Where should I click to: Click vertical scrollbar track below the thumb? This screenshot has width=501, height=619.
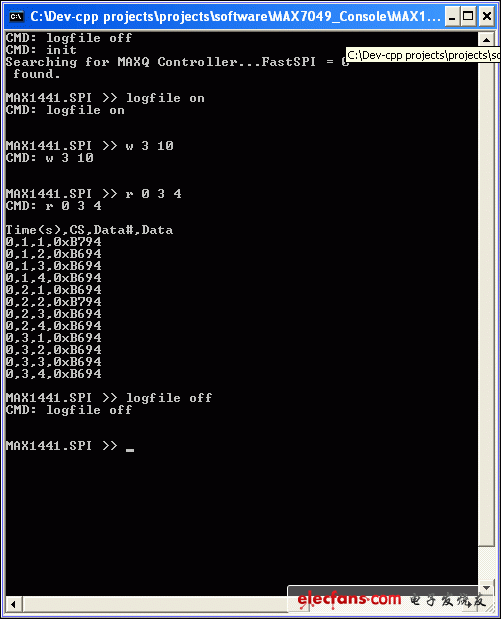click(x=486, y=563)
